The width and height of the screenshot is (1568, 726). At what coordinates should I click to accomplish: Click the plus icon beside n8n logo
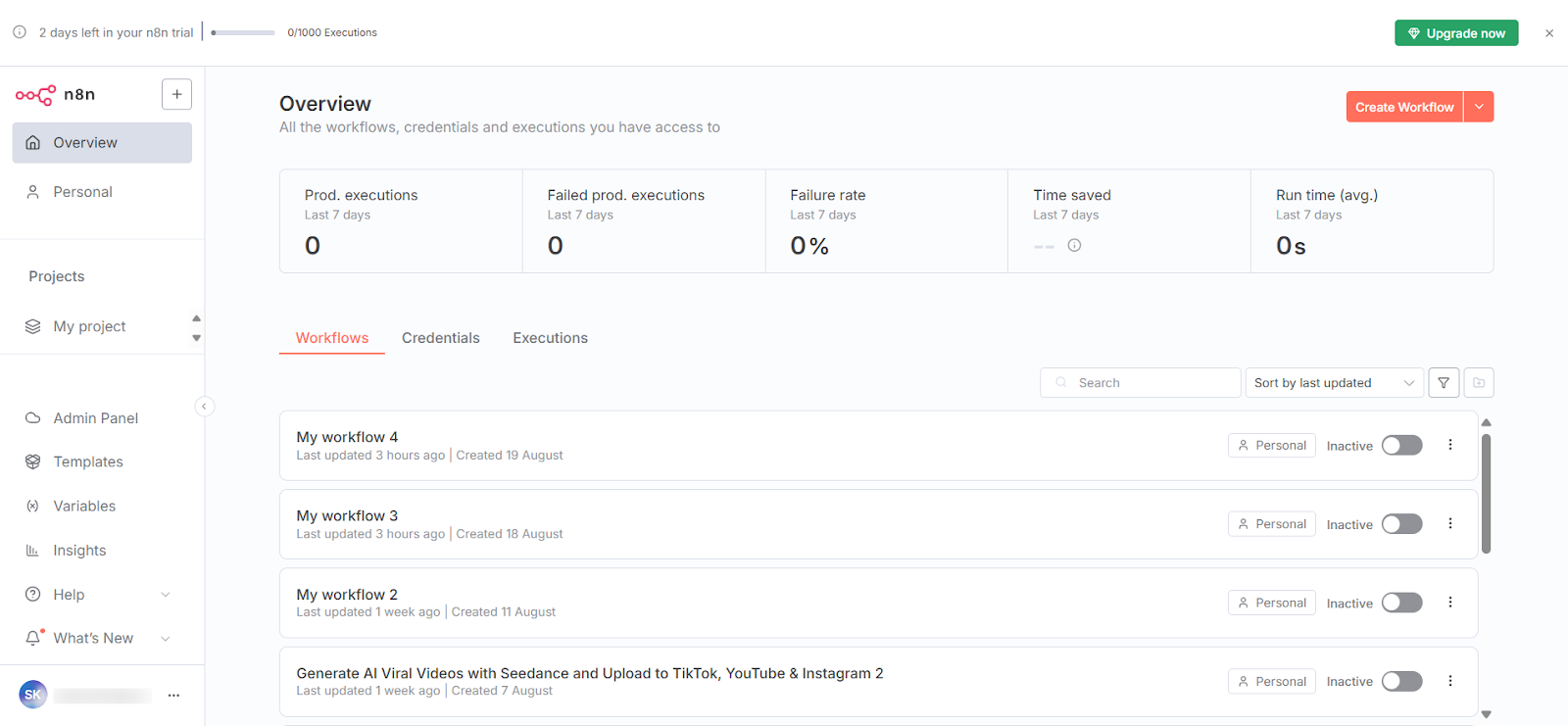tap(176, 94)
